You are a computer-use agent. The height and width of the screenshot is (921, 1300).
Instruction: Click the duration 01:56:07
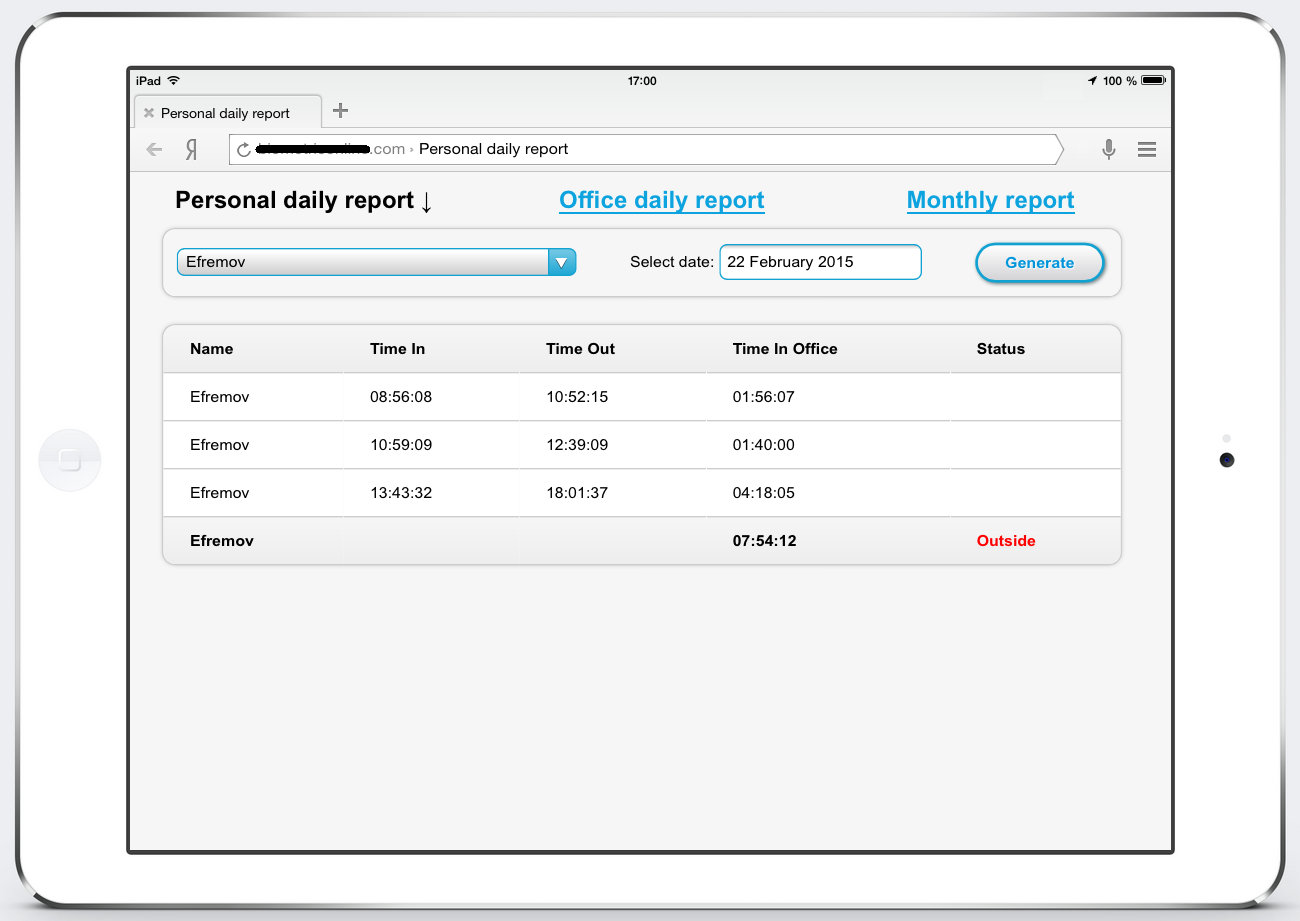pyautogui.click(x=764, y=397)
